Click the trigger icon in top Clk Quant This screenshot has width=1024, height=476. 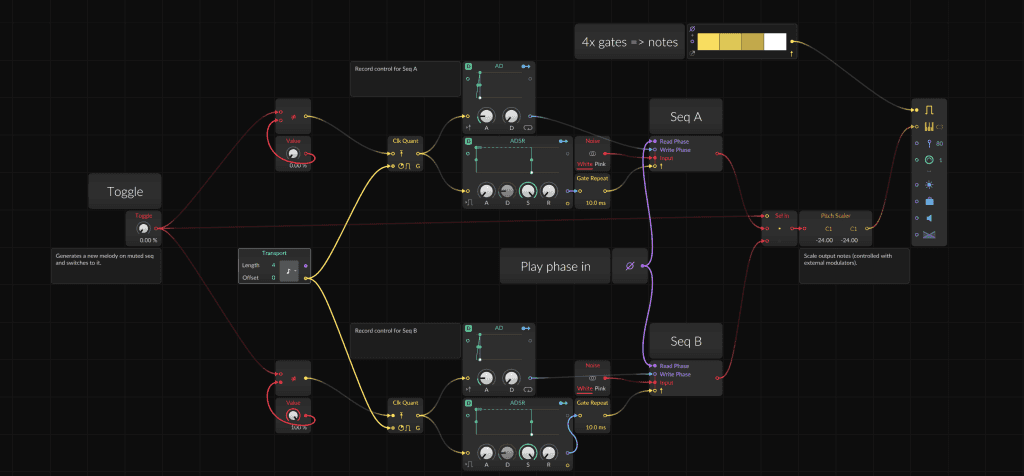402,154
